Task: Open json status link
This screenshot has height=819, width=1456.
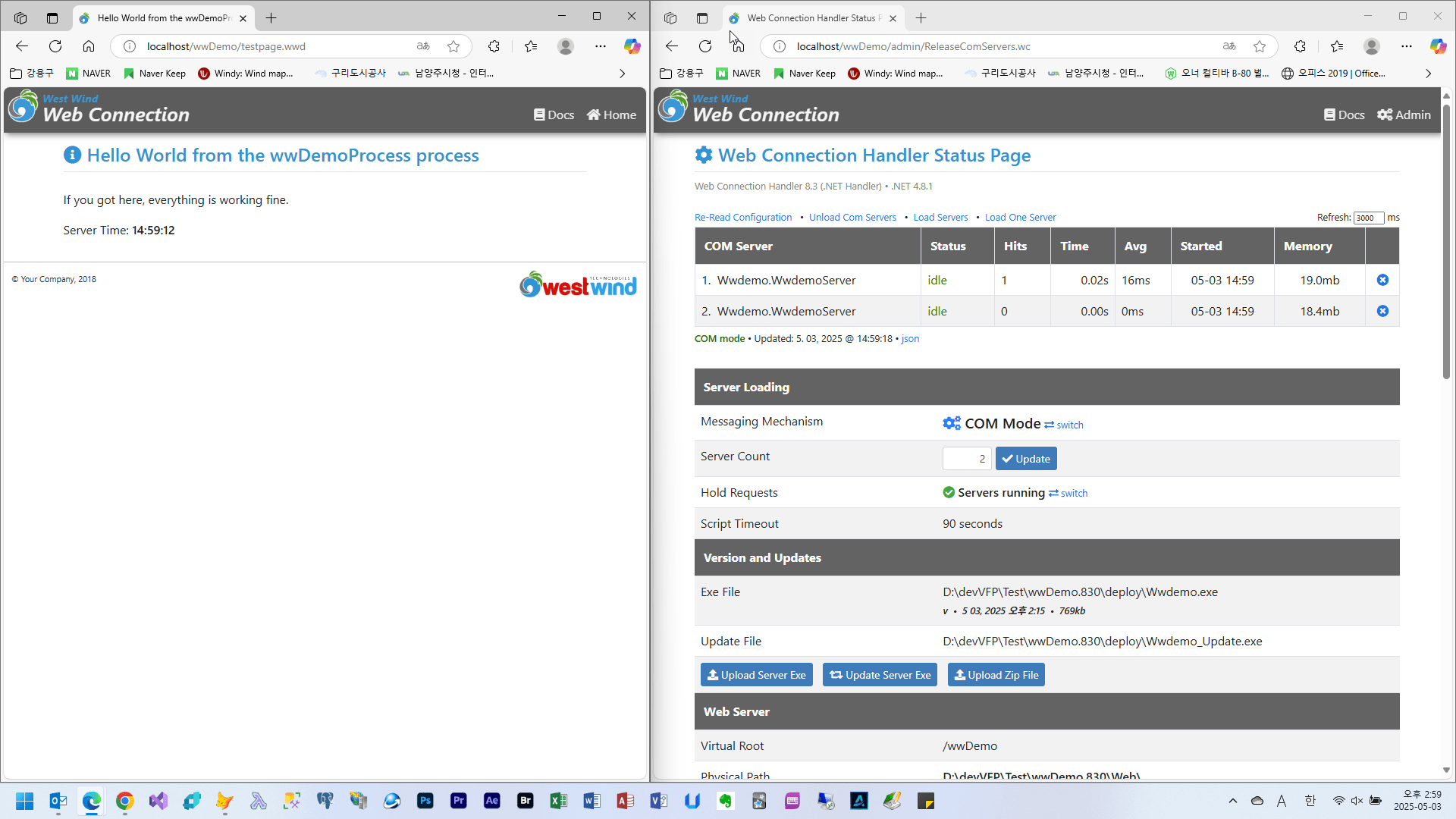Action: [x=910, y=339]
